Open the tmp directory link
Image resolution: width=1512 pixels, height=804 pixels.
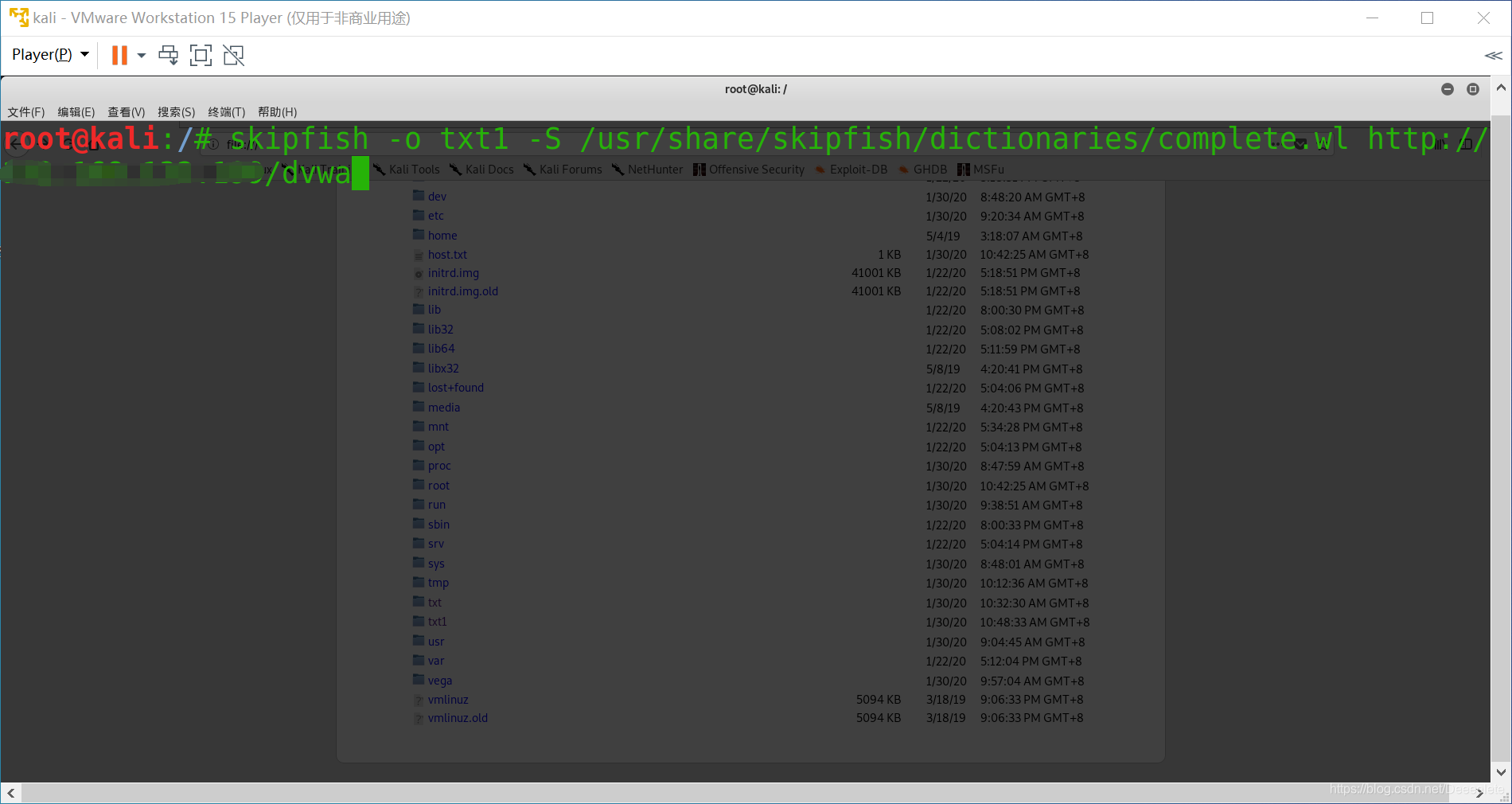coord(438,583)
